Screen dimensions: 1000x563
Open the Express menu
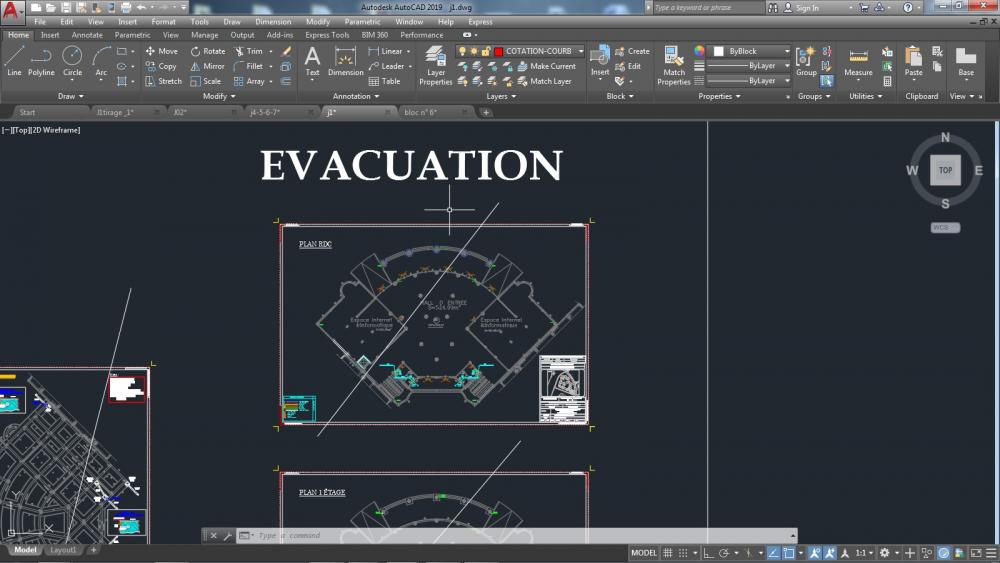tap(480, 22)
